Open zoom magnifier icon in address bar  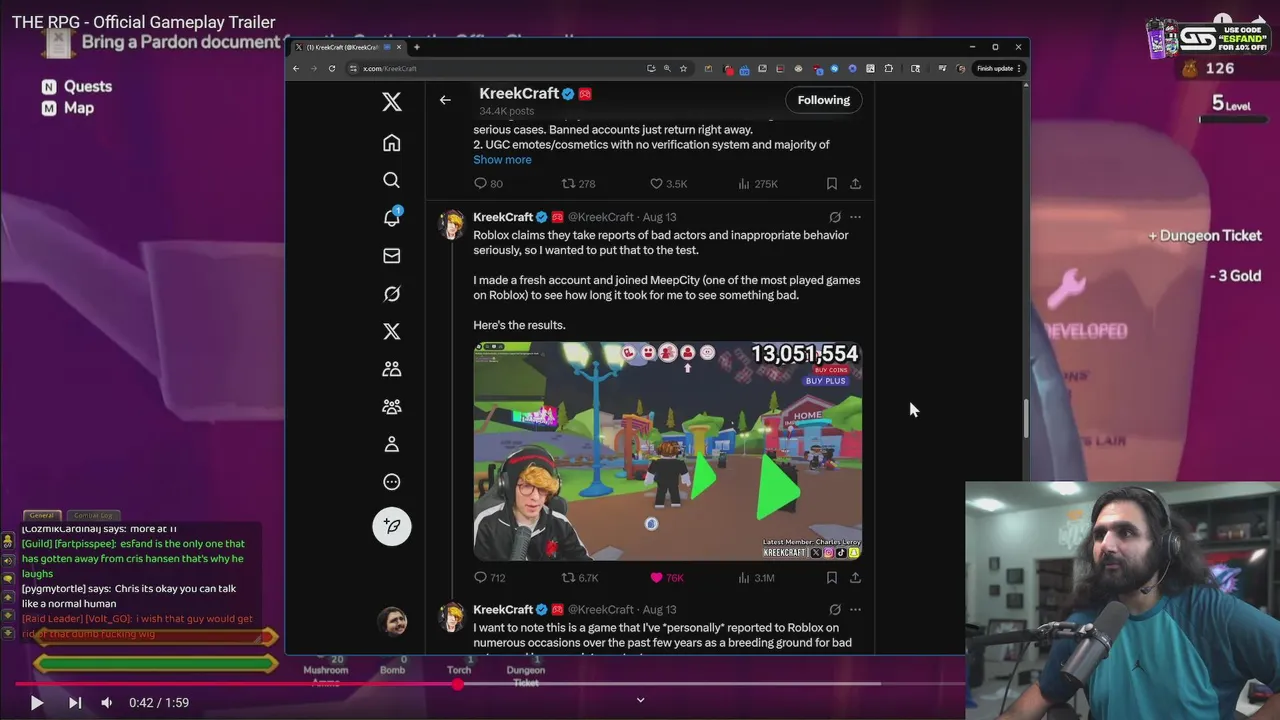[667, 68]
